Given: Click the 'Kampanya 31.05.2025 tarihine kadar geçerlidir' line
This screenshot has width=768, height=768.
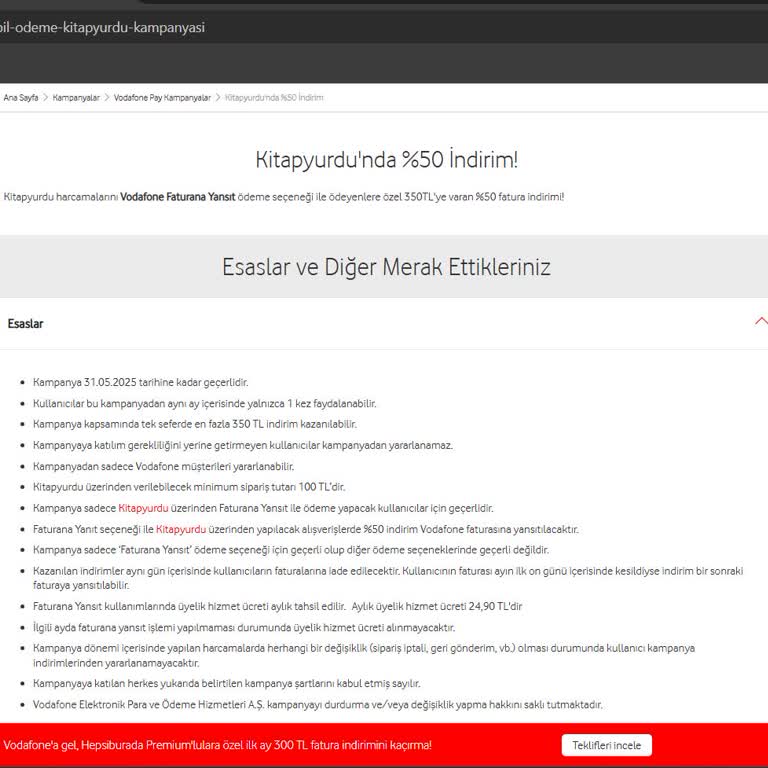Looking at the screenshot, I should (141, 383).
